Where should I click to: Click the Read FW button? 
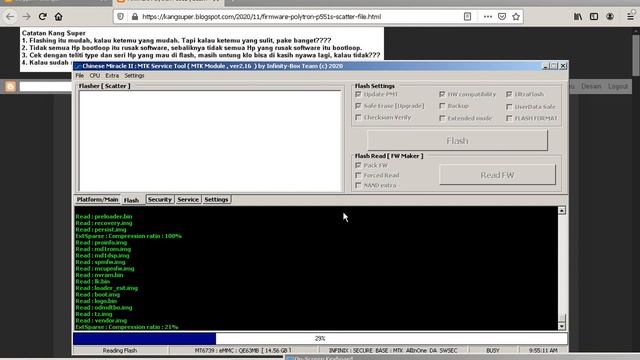[497, 175]
